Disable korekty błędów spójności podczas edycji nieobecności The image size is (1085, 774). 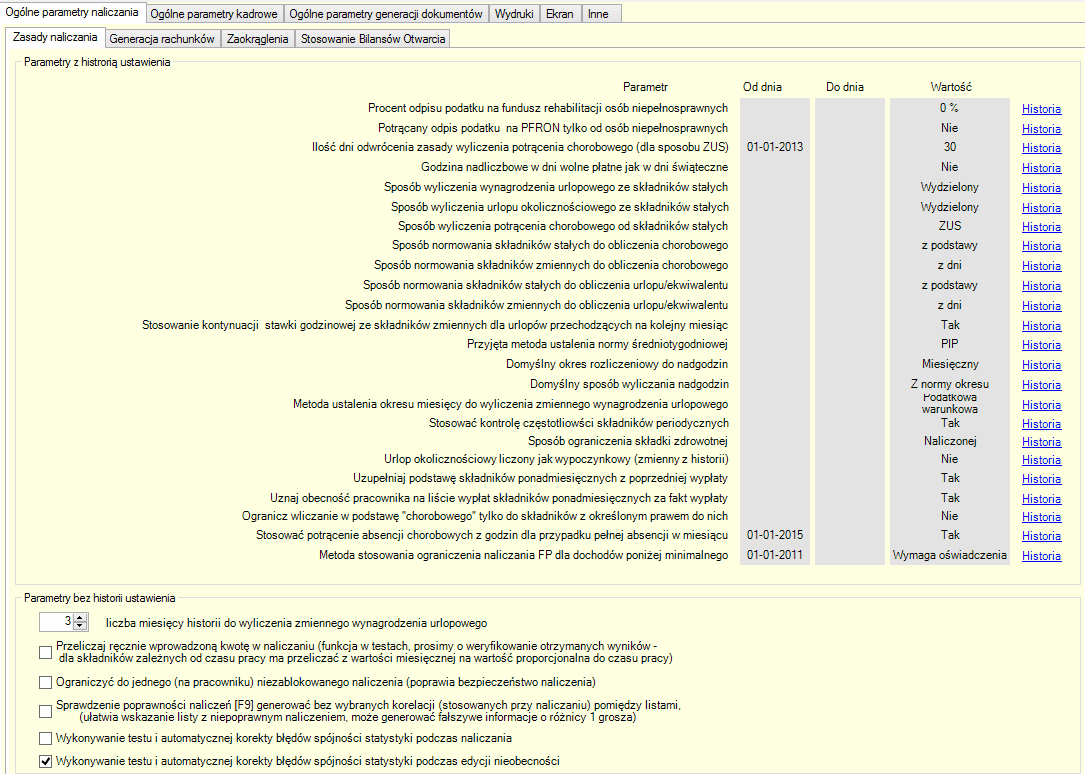(x=46, y=762)
